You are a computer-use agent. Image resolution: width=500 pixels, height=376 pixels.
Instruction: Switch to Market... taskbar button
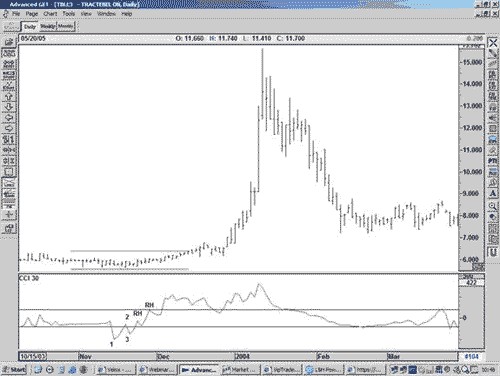coord(239,370)
